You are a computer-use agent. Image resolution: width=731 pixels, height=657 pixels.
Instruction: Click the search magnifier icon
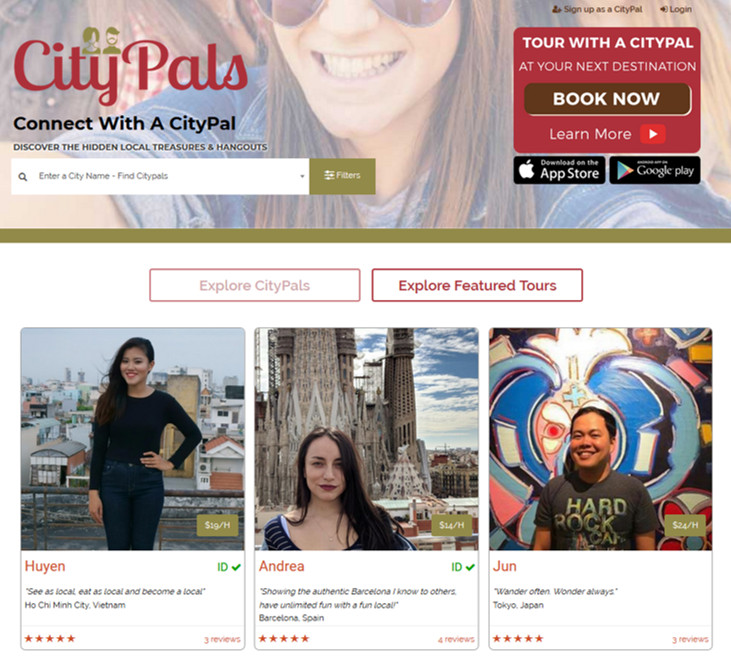click(x=22, y=177)
